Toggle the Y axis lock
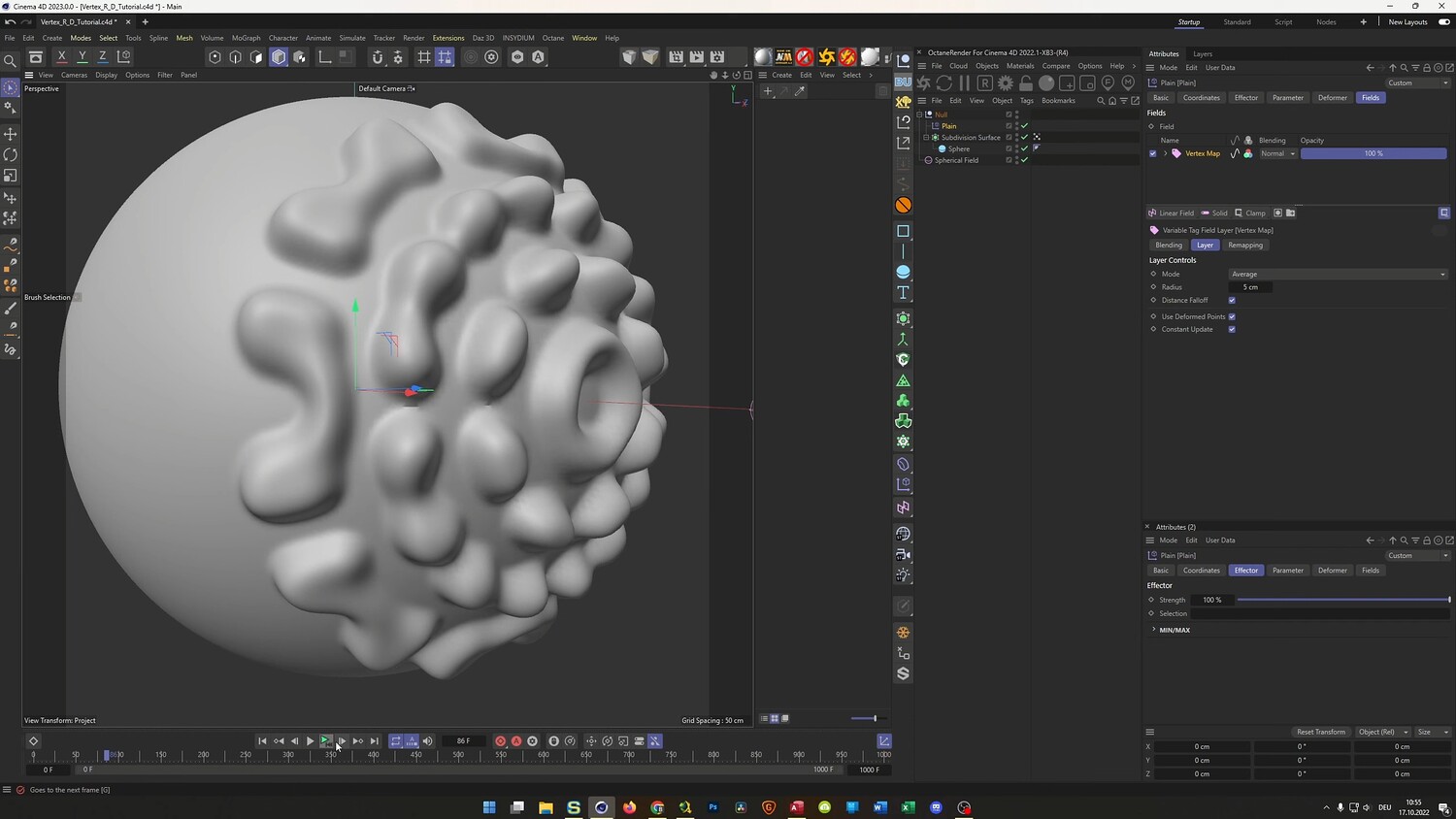Screen dimensions: 1456x819 coord(83,57)
